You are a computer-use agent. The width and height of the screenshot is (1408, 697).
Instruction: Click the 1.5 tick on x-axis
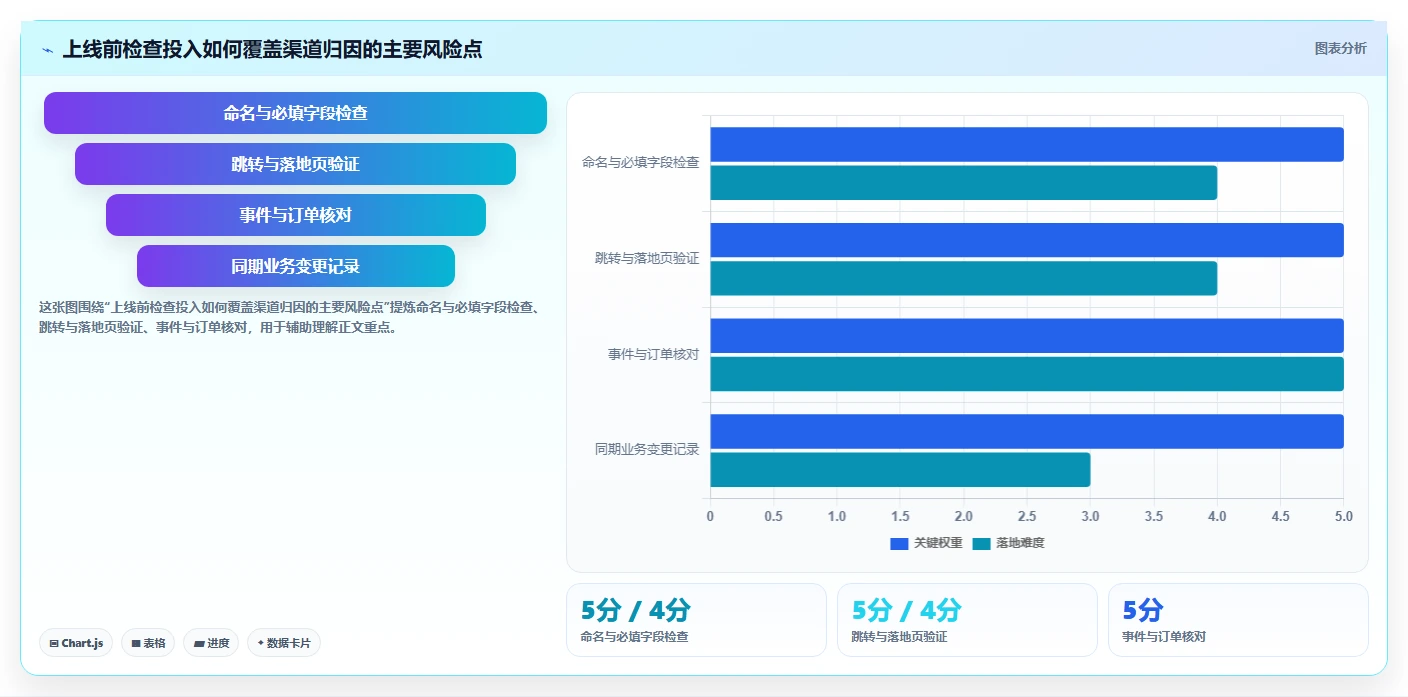(900, 516)
